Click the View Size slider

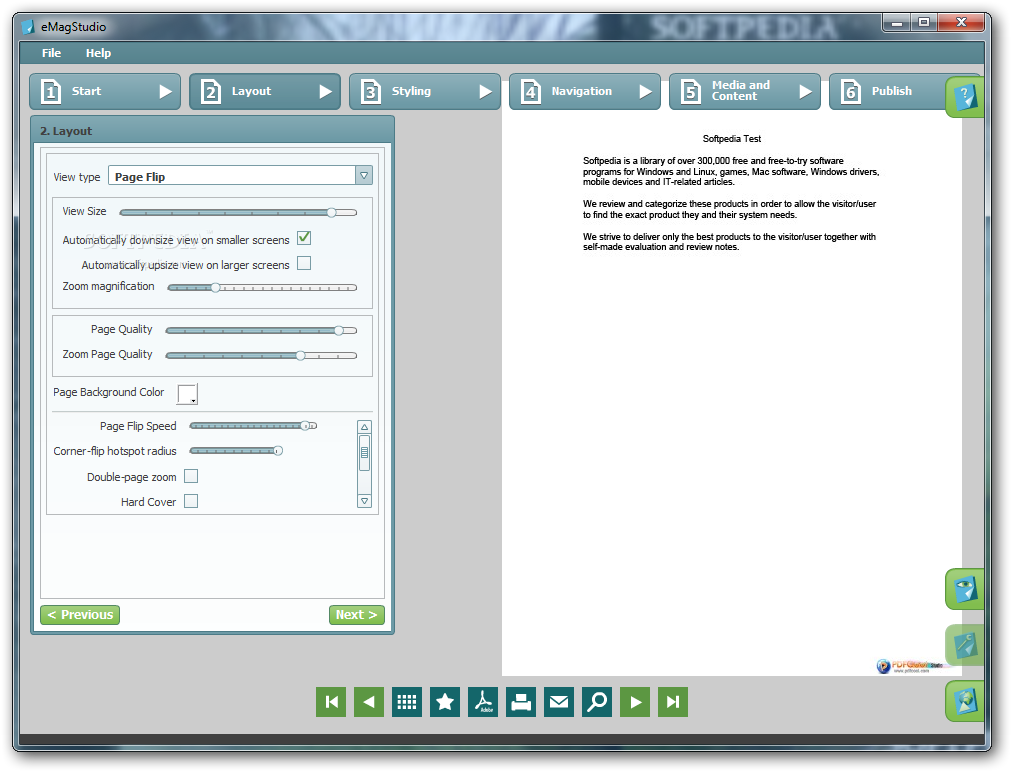pyautogui.click(x=238, y=212)
